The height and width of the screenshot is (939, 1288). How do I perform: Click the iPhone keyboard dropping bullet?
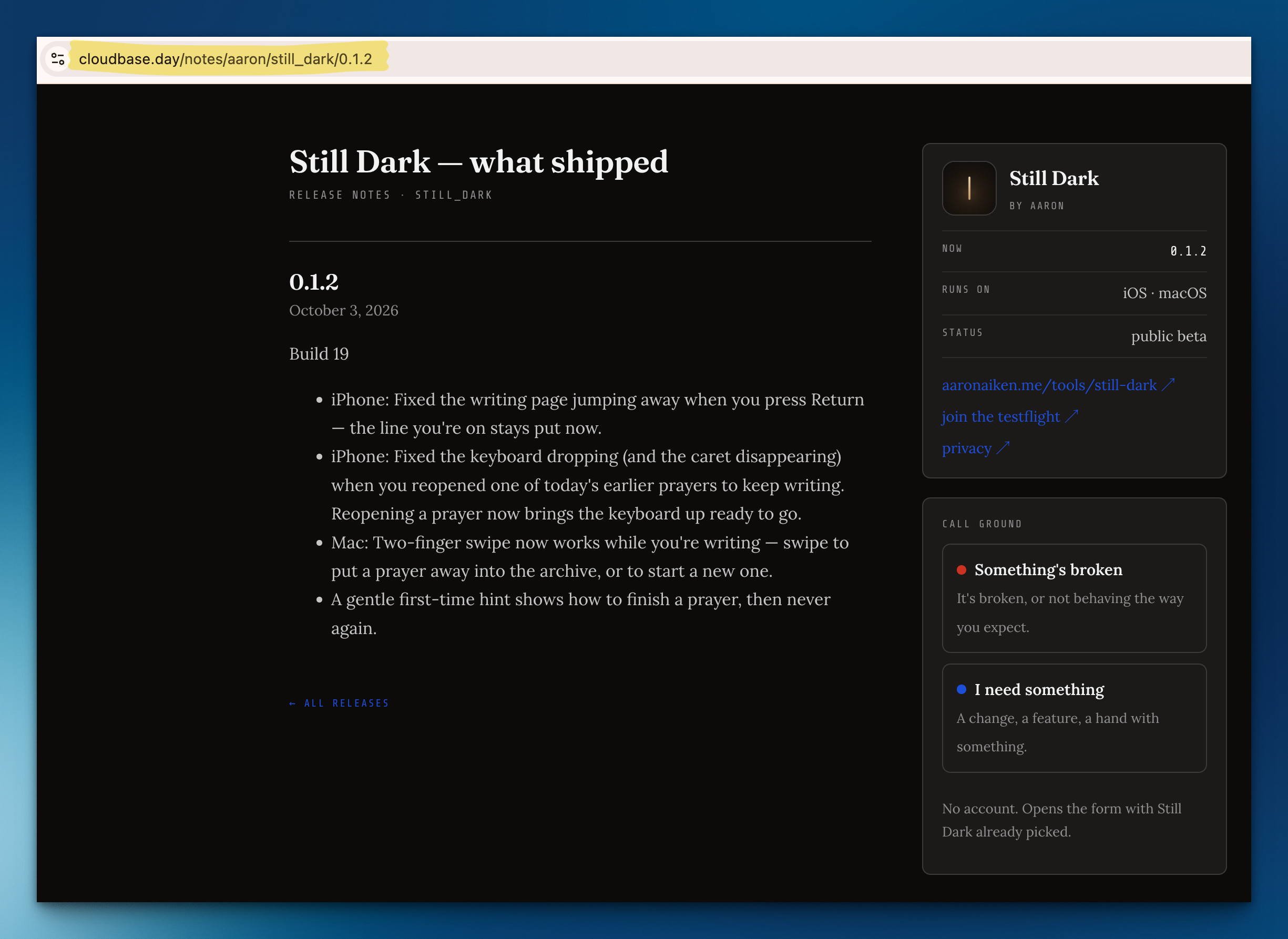tap(588, 485)
